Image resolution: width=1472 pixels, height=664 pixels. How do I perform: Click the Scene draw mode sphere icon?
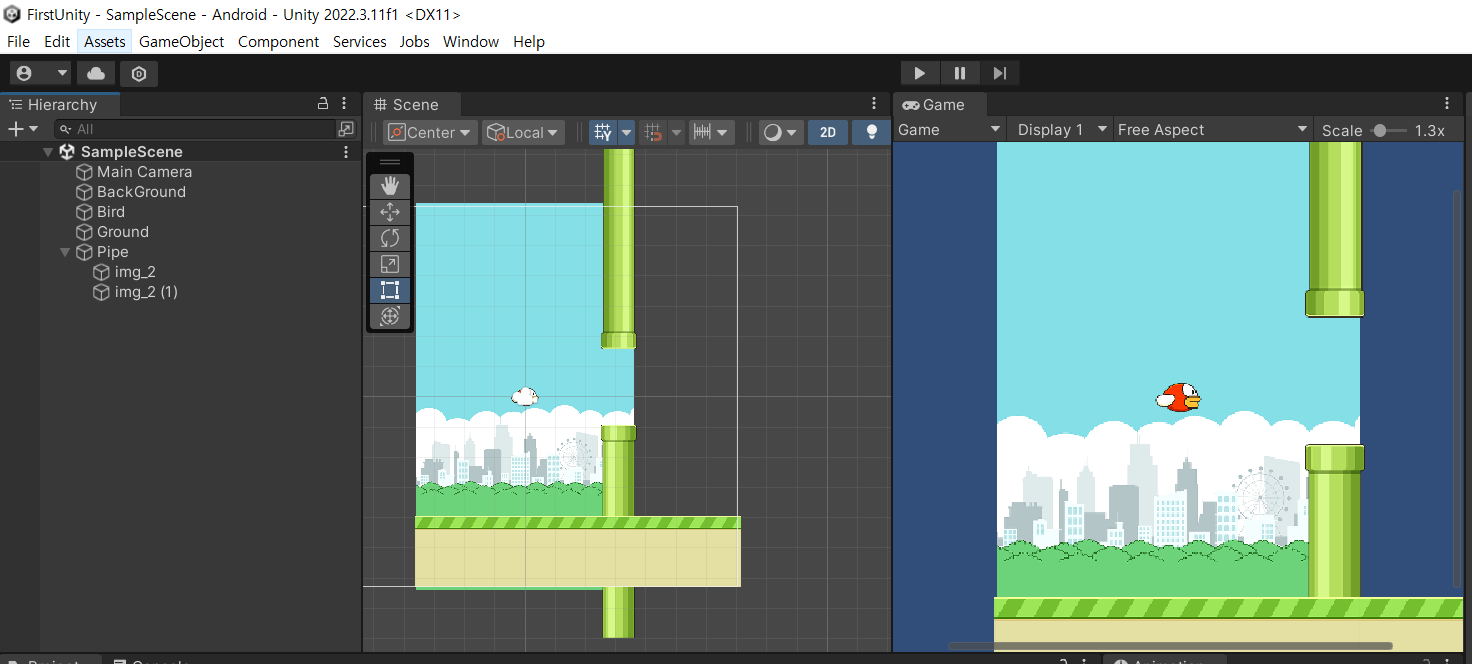pos(771,132)
